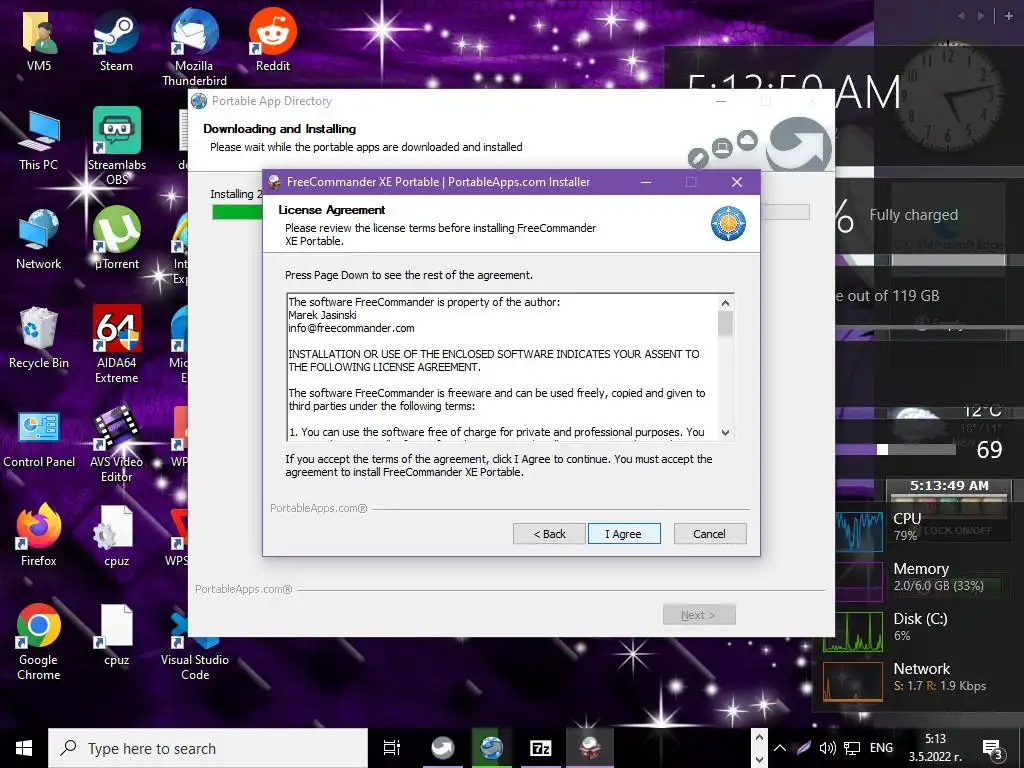Screen dimensions: 1024x768
Task: Click the taskbar scroll up arrow
Action: (x=759, y=737)
